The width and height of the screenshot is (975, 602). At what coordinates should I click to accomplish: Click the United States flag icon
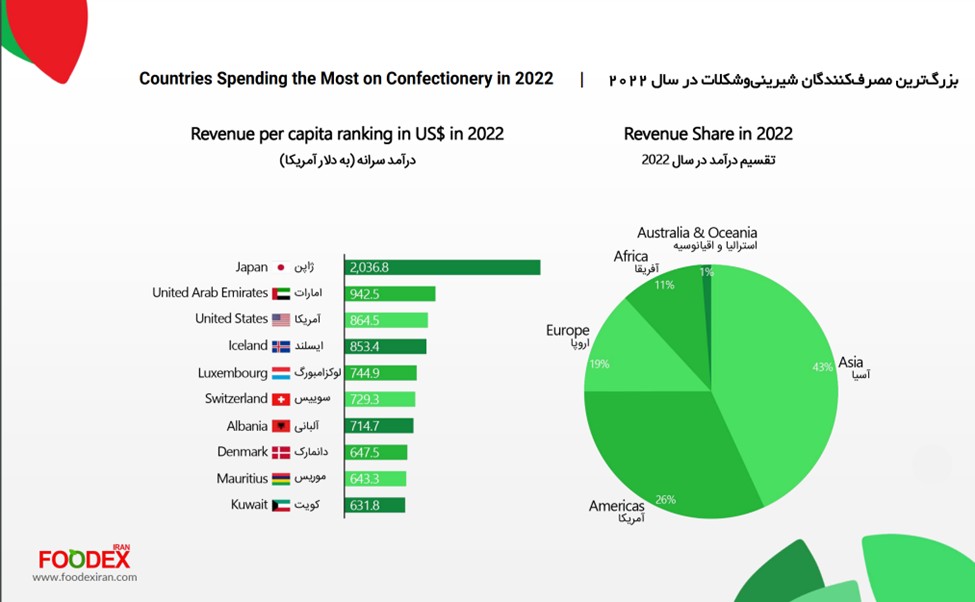click(281, 320)
